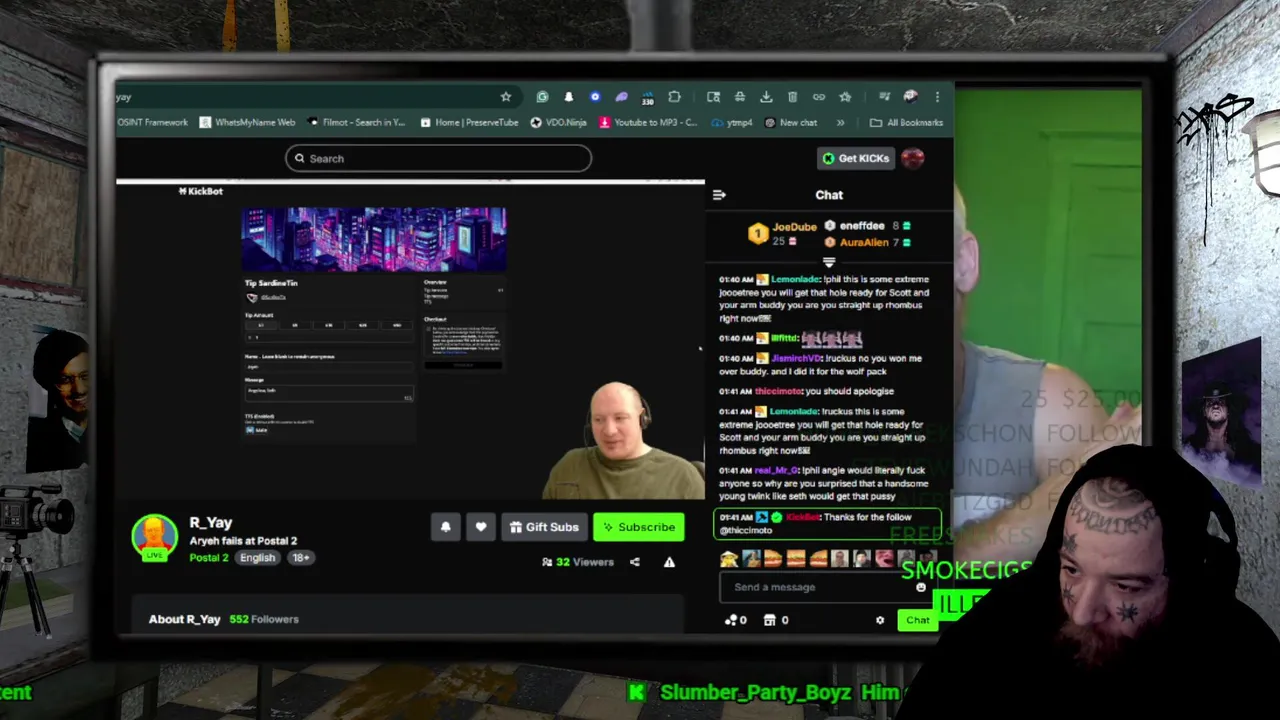1280x720 pixels.
Task: Collapse the chat panel with arrow icon
Action: coord(719,195)
